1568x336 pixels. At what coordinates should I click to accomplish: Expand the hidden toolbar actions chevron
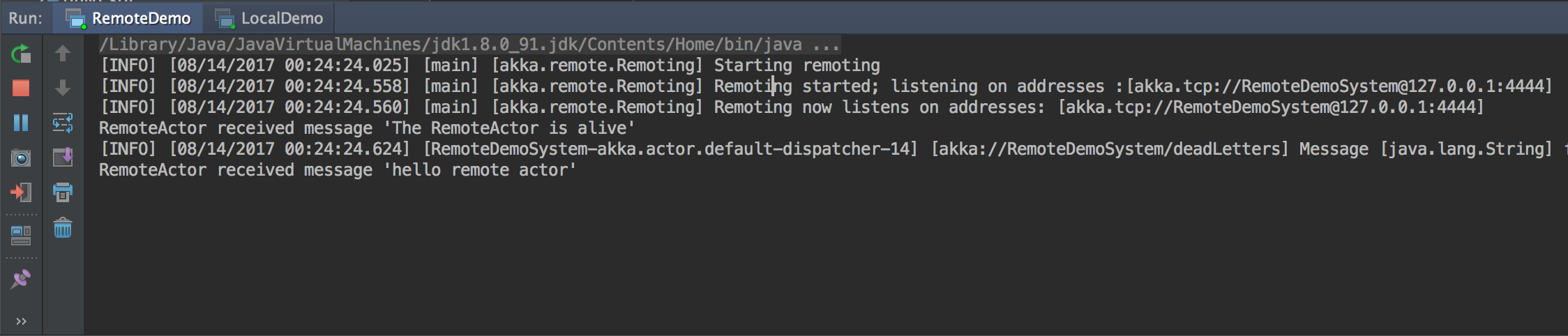pos(21,321)
